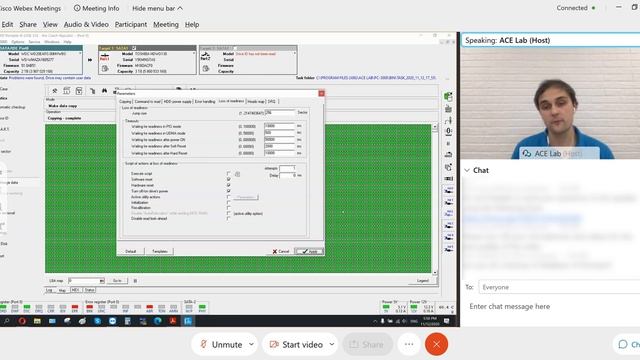Click Hide menu bar toggle

point(157,8)
